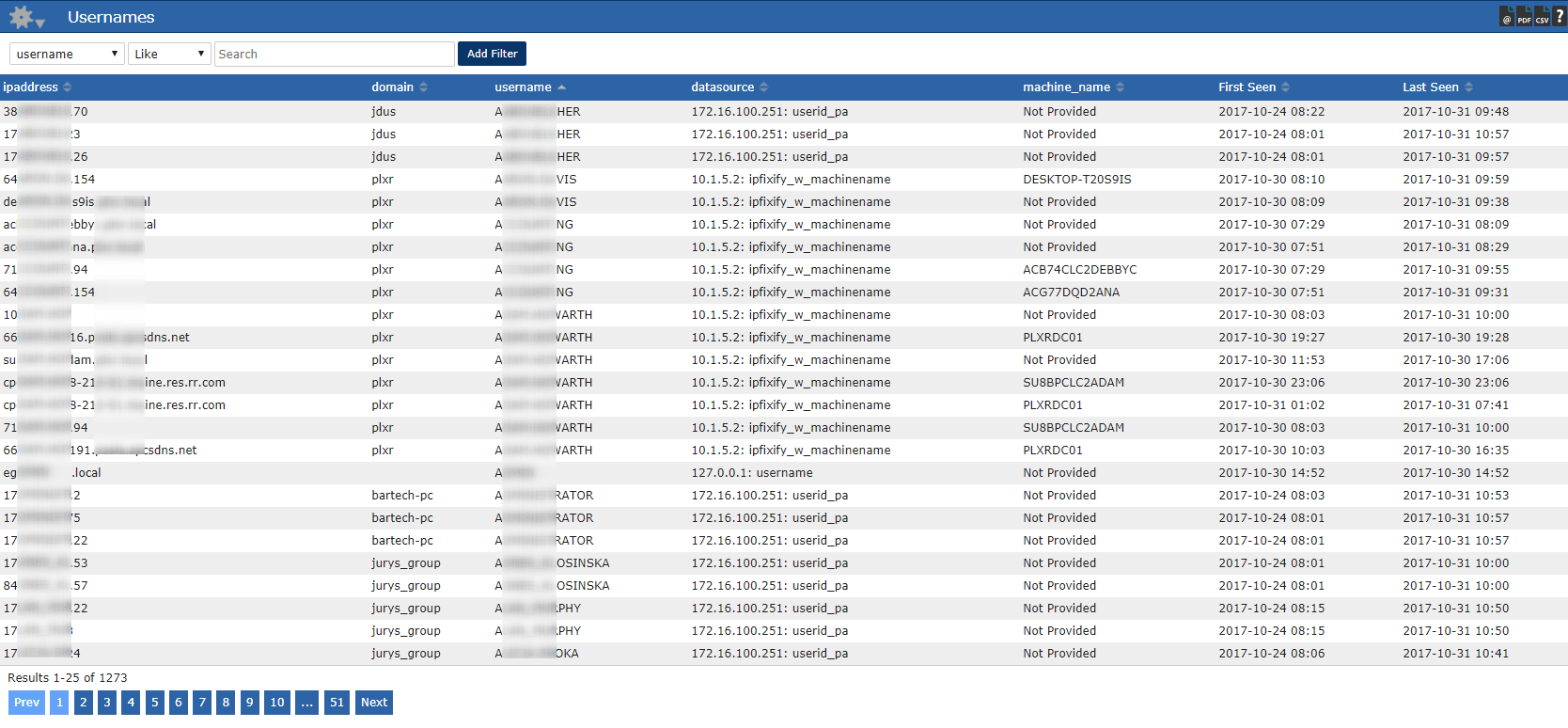This screenshot has height=728, width=1568.
Task: Click the ipaddress column header
Action: click(30, 87)
